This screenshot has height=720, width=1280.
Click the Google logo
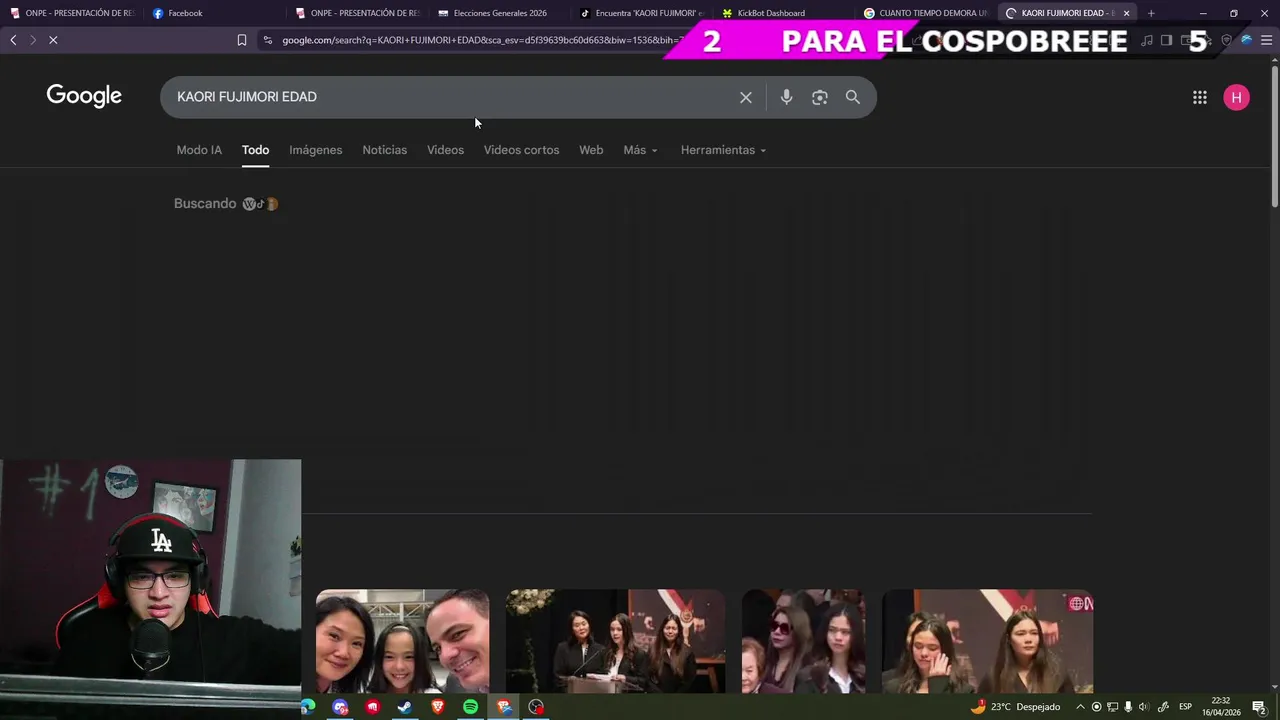tap(84, 96)
